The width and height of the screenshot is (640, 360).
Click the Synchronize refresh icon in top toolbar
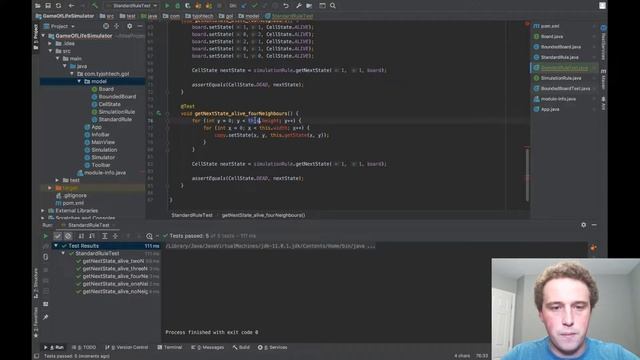[x=58, y=6]
